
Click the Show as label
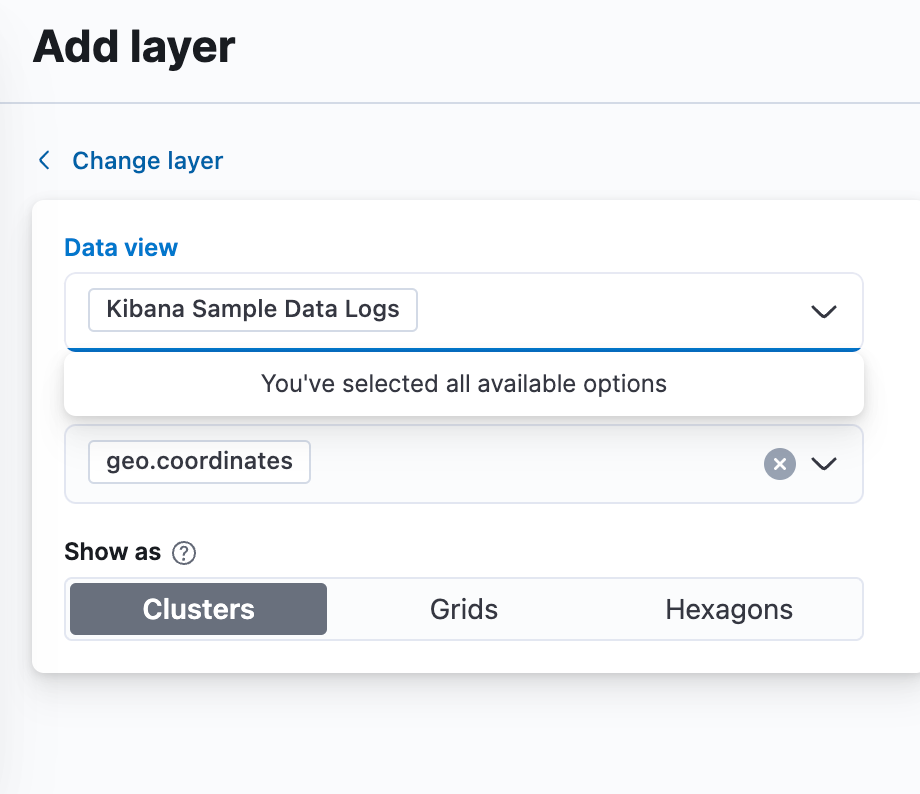tap(113, 552)
